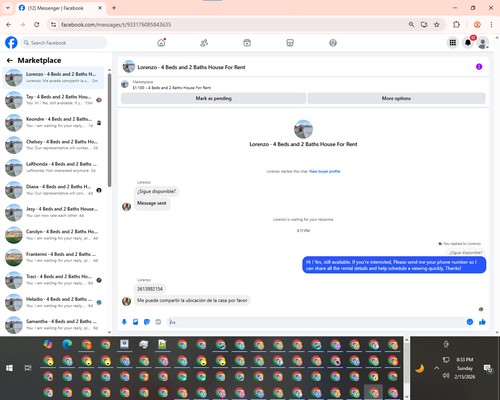Reload the page

click(x=37, y=25)
